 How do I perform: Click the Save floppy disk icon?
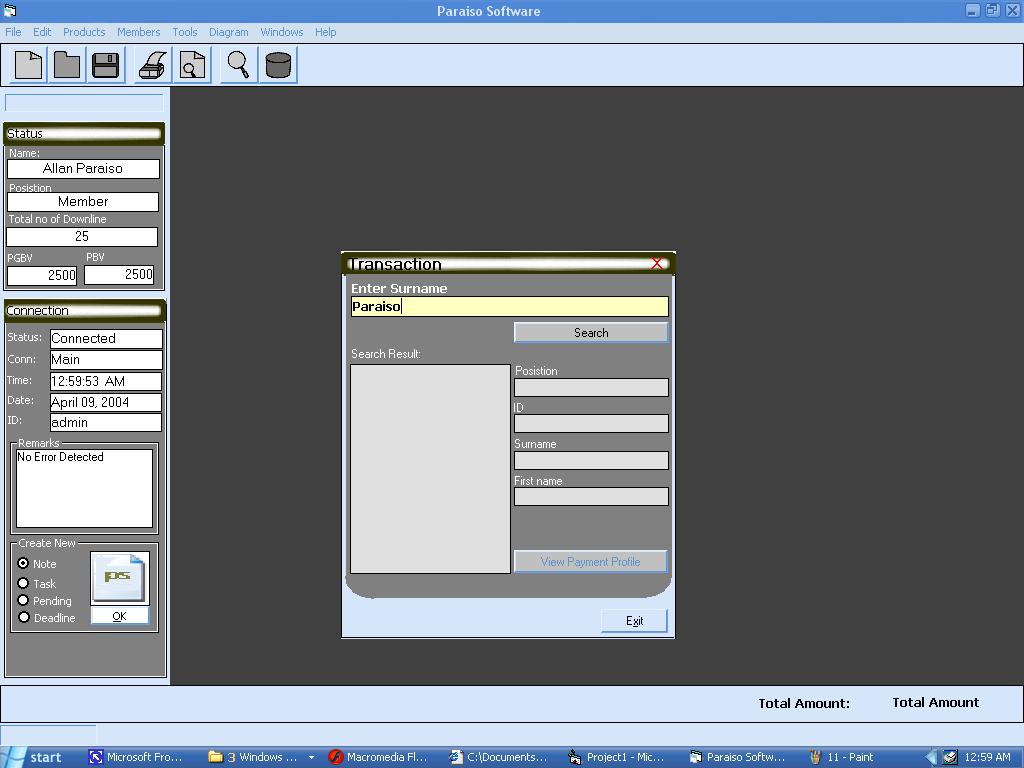(x=105, y=65)
